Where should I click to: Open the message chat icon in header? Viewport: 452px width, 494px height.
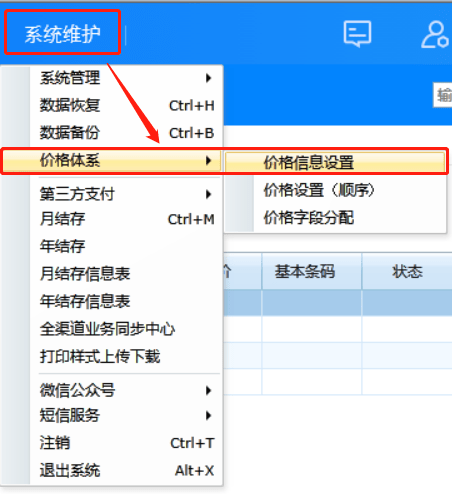(x=357, y=33)
